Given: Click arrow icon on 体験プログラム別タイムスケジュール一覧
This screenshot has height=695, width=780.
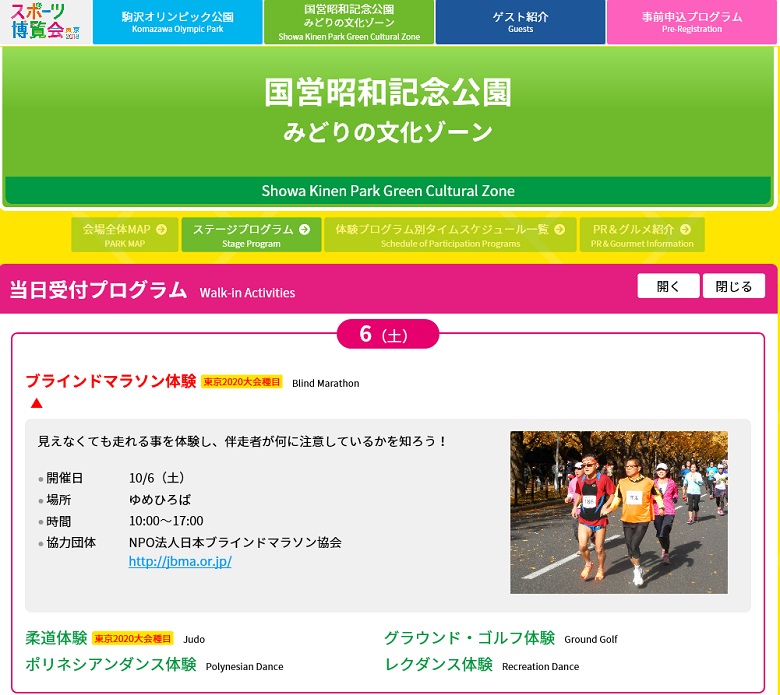Looking at the screenshot, I should click(559, 229).
